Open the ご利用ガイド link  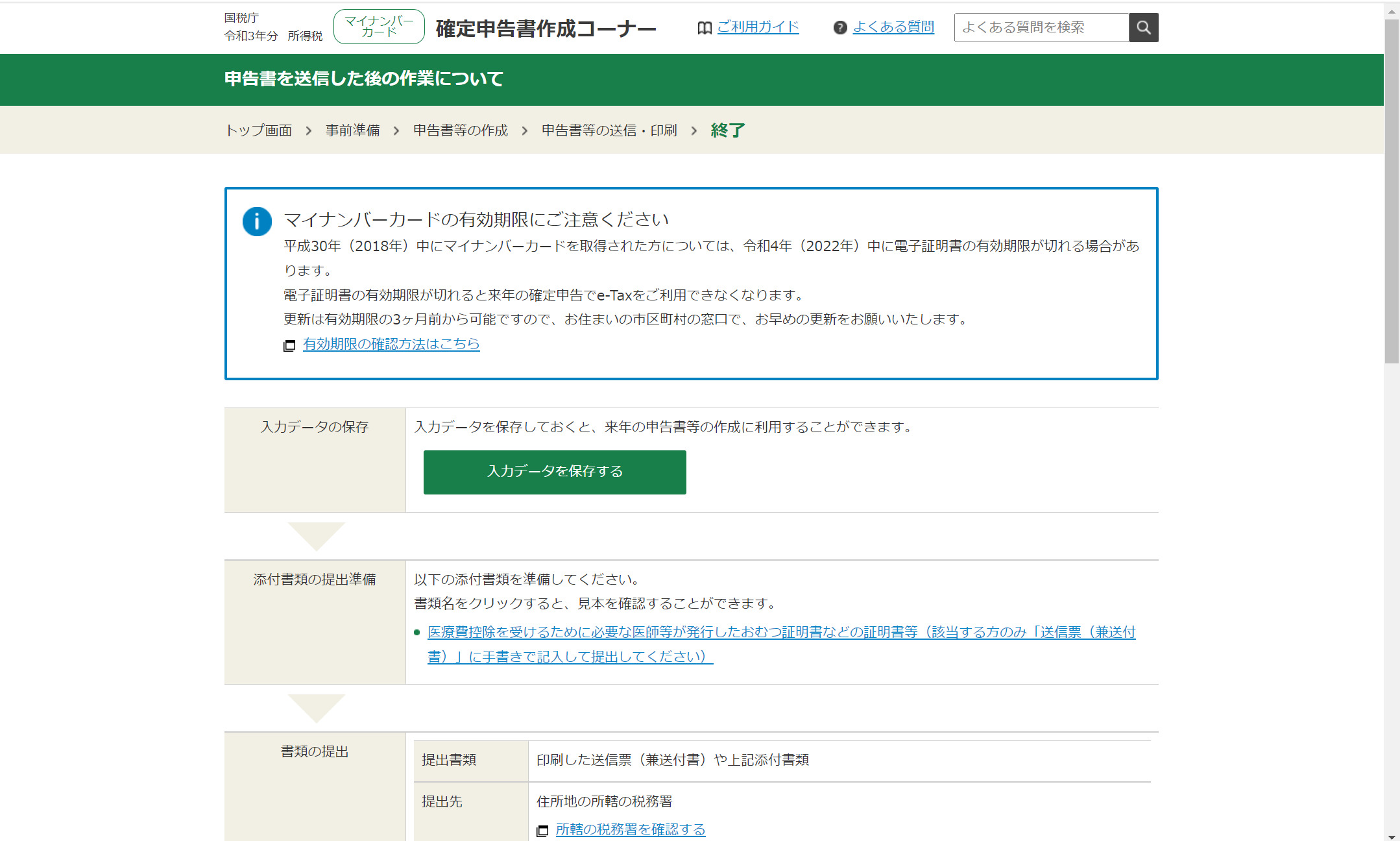coord(758,27)
